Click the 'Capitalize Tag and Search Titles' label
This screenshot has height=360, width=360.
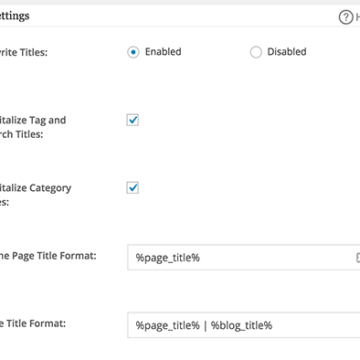coord(33,127)
